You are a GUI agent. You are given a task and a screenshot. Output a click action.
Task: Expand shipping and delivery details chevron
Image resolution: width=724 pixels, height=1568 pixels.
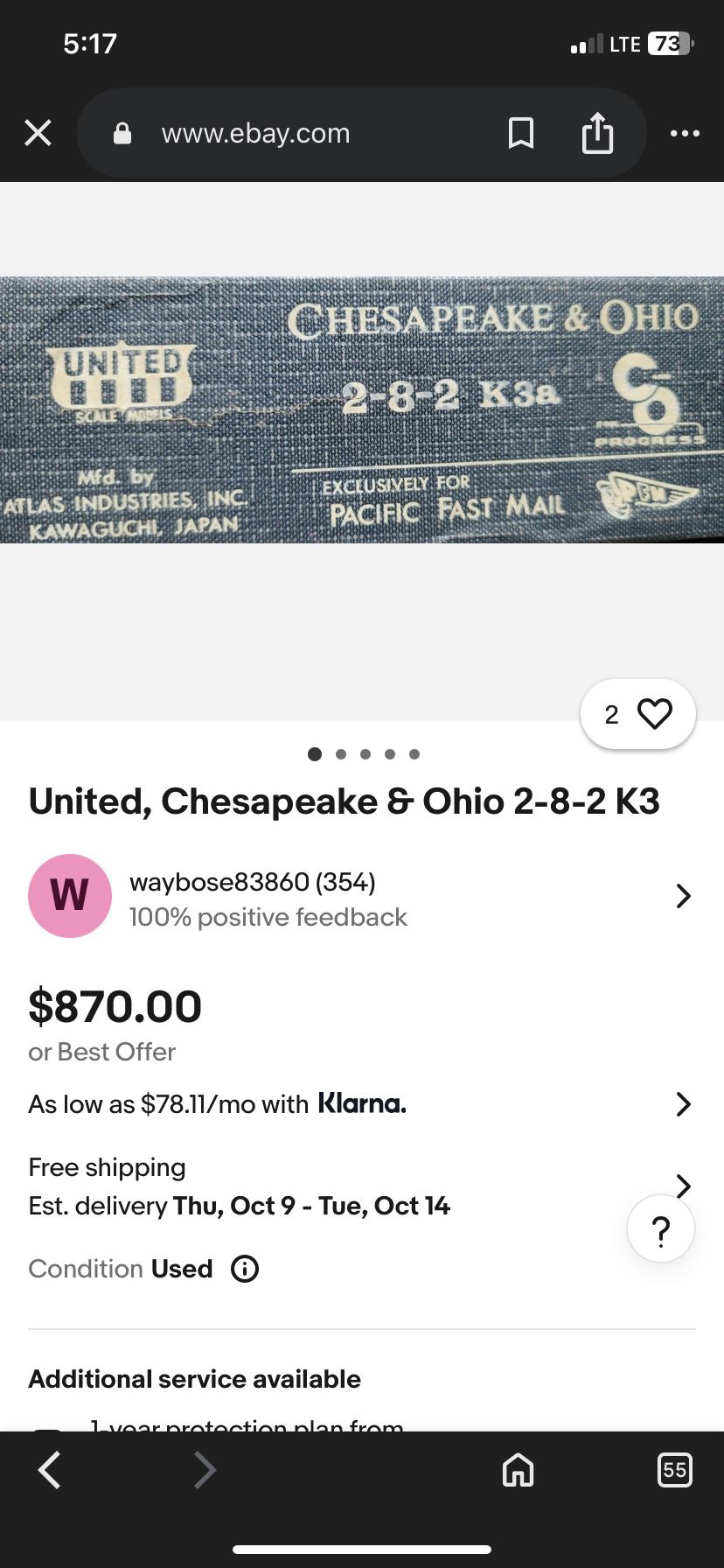(x=684, y=1185)
